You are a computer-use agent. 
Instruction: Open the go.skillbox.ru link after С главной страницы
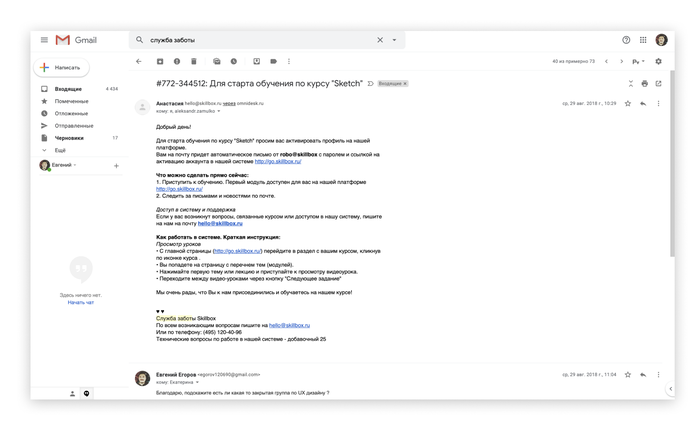238,251
